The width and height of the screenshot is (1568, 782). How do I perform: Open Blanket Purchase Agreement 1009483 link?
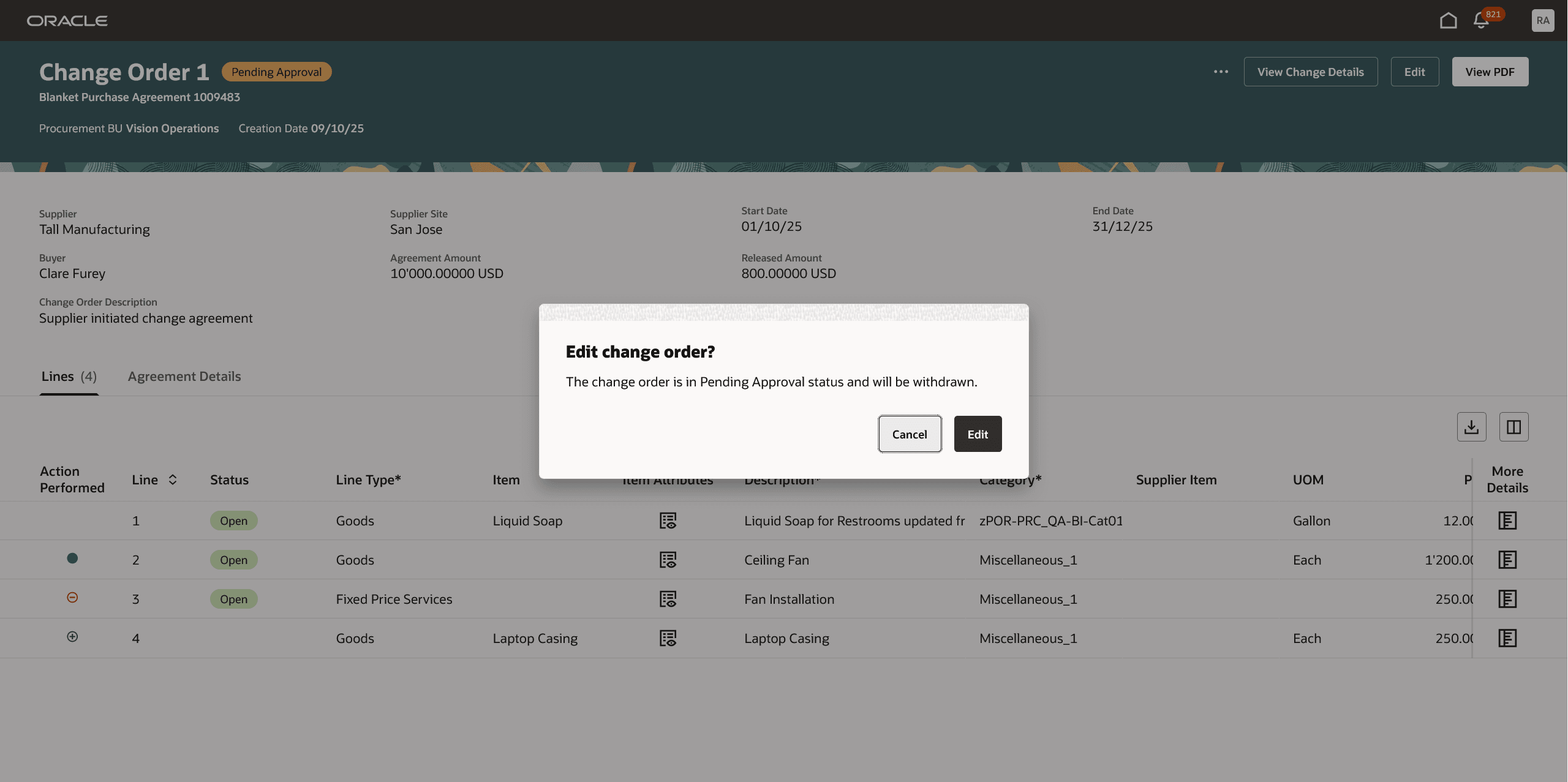point(139,97)
